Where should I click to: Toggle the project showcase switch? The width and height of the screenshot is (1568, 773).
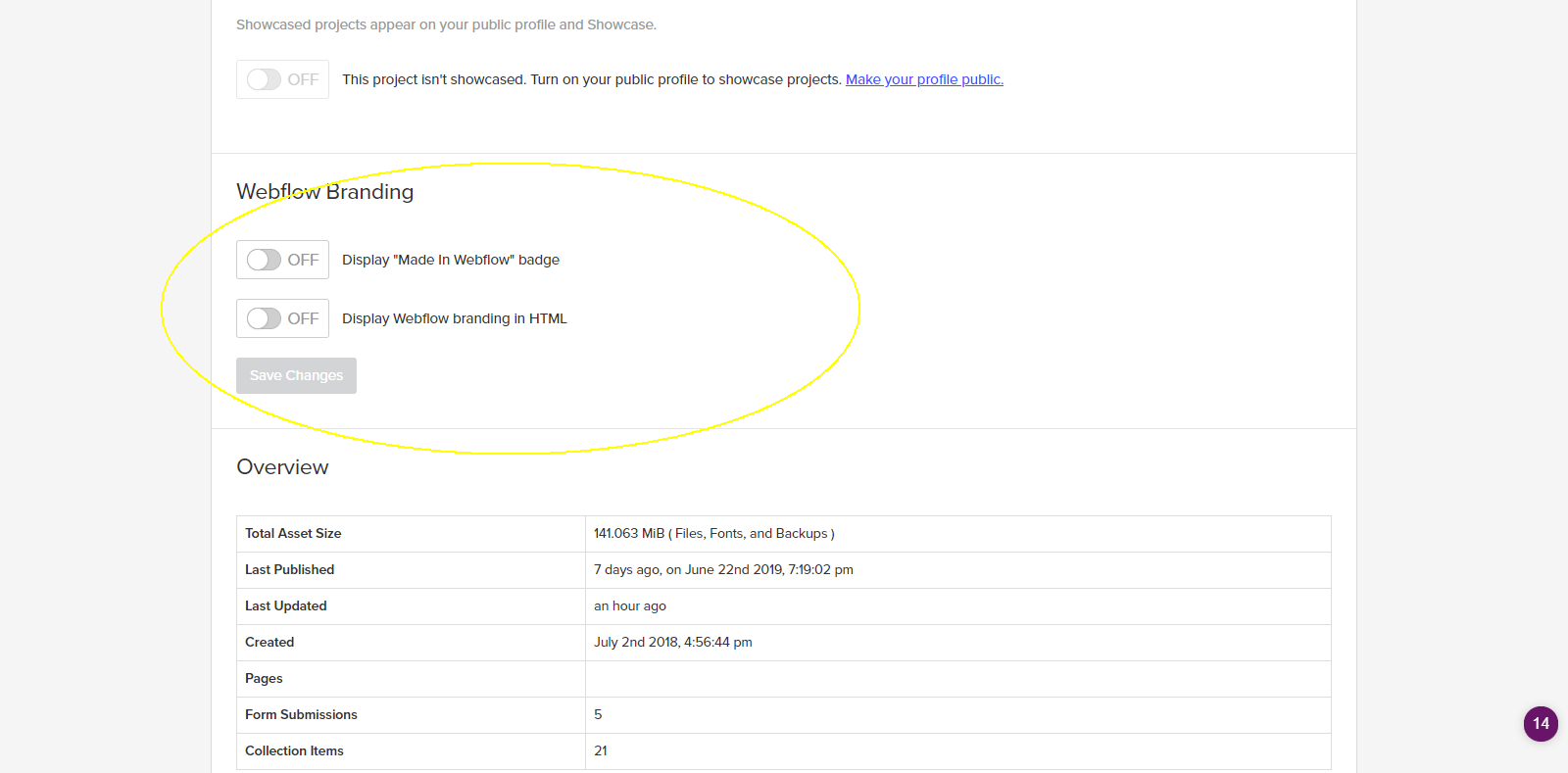282,79
